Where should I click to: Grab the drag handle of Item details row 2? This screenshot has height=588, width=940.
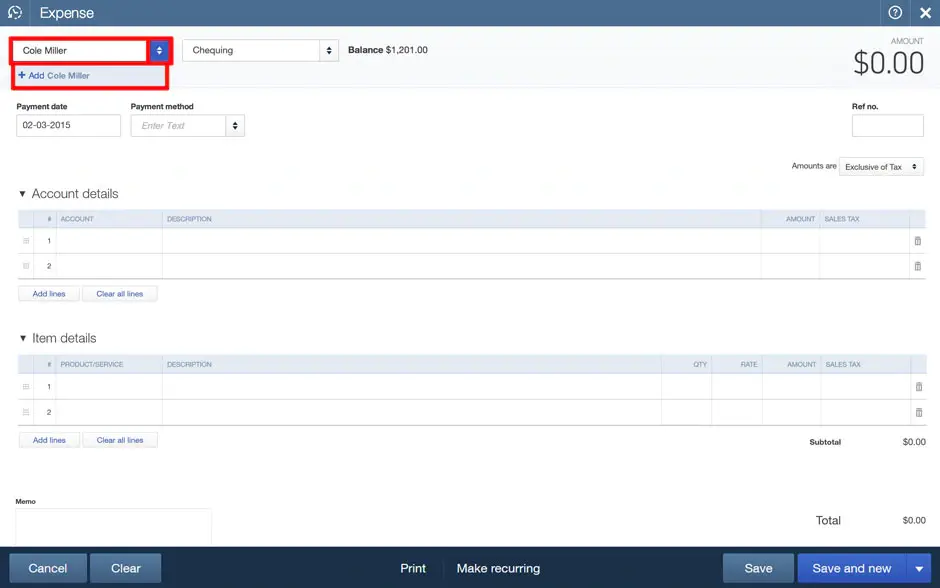(26, 412)
